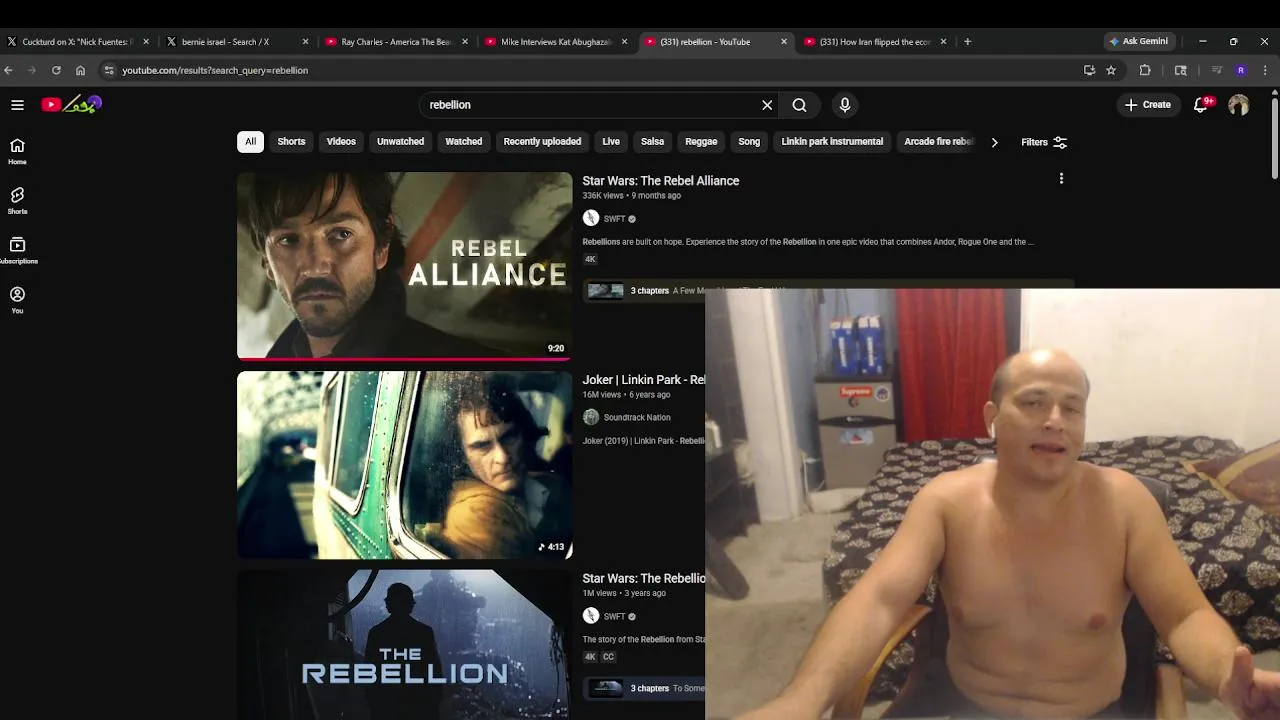This screenshot has width=1280, height=720.
Task: Reload the current page
Action: (56, 70)
